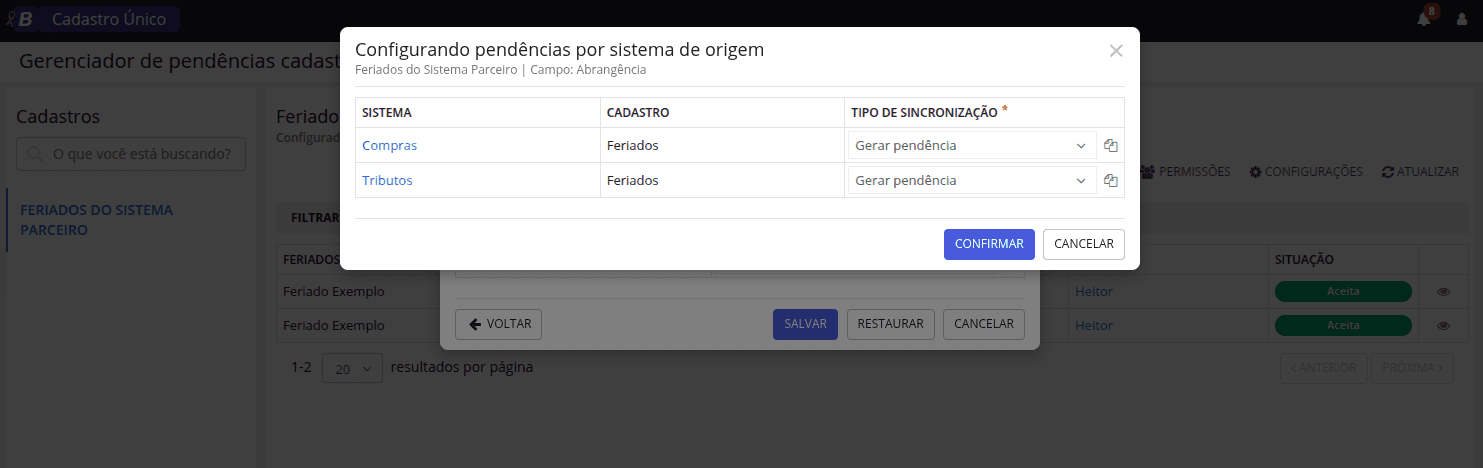1483x468 pixels.
Task: Click the app logo beside Cadastro Único
Action: tap(20, 19)
